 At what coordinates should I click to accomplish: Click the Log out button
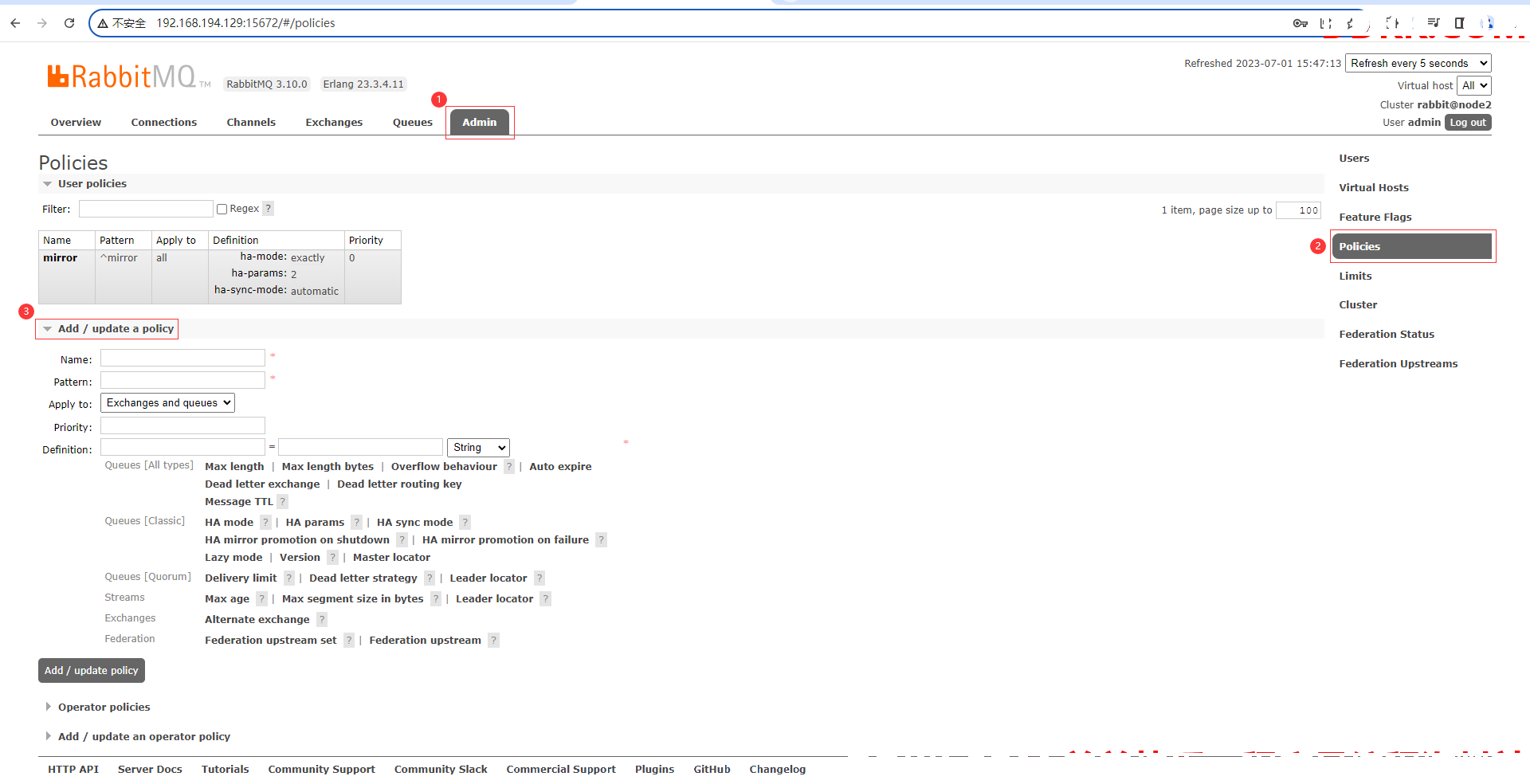click(x=1468, y=123)
